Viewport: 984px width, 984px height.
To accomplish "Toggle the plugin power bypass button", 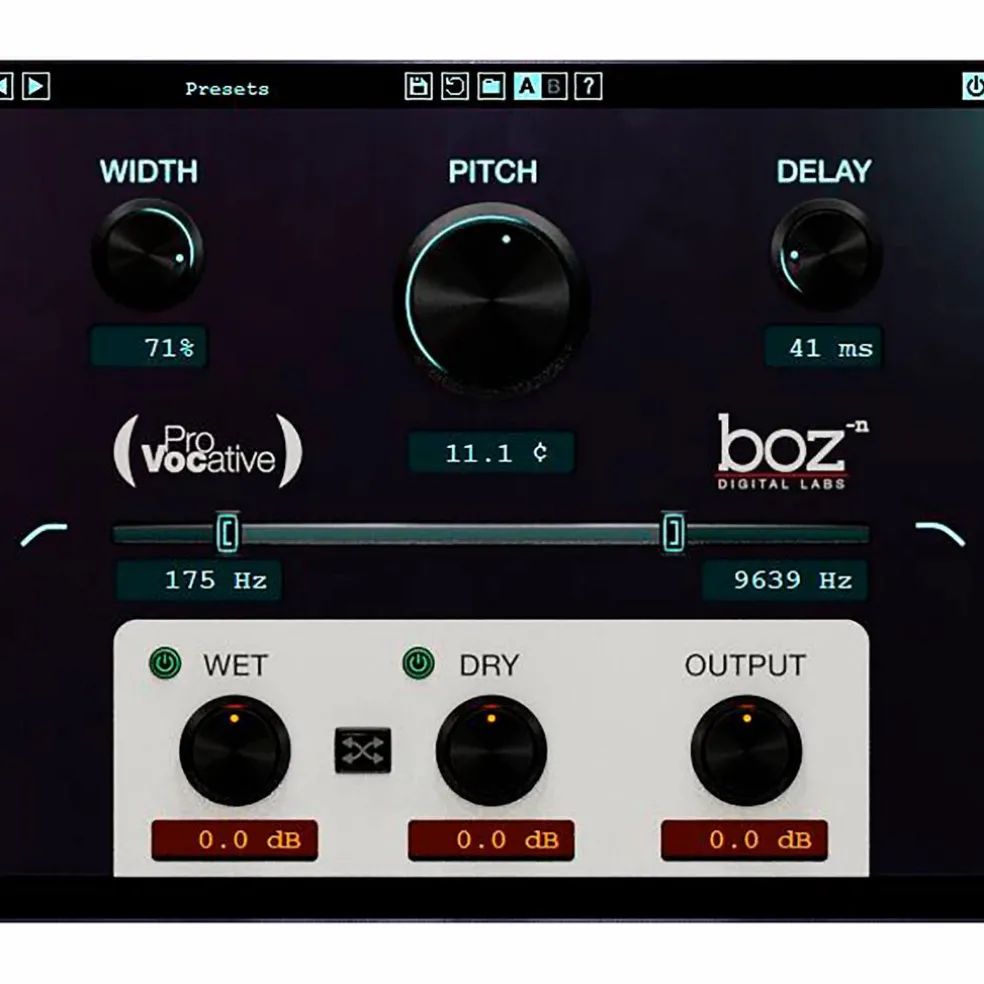I will (x=973, y=86).
